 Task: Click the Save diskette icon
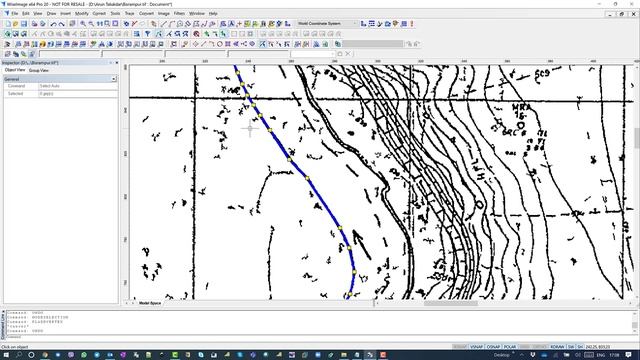coord(24,24)
